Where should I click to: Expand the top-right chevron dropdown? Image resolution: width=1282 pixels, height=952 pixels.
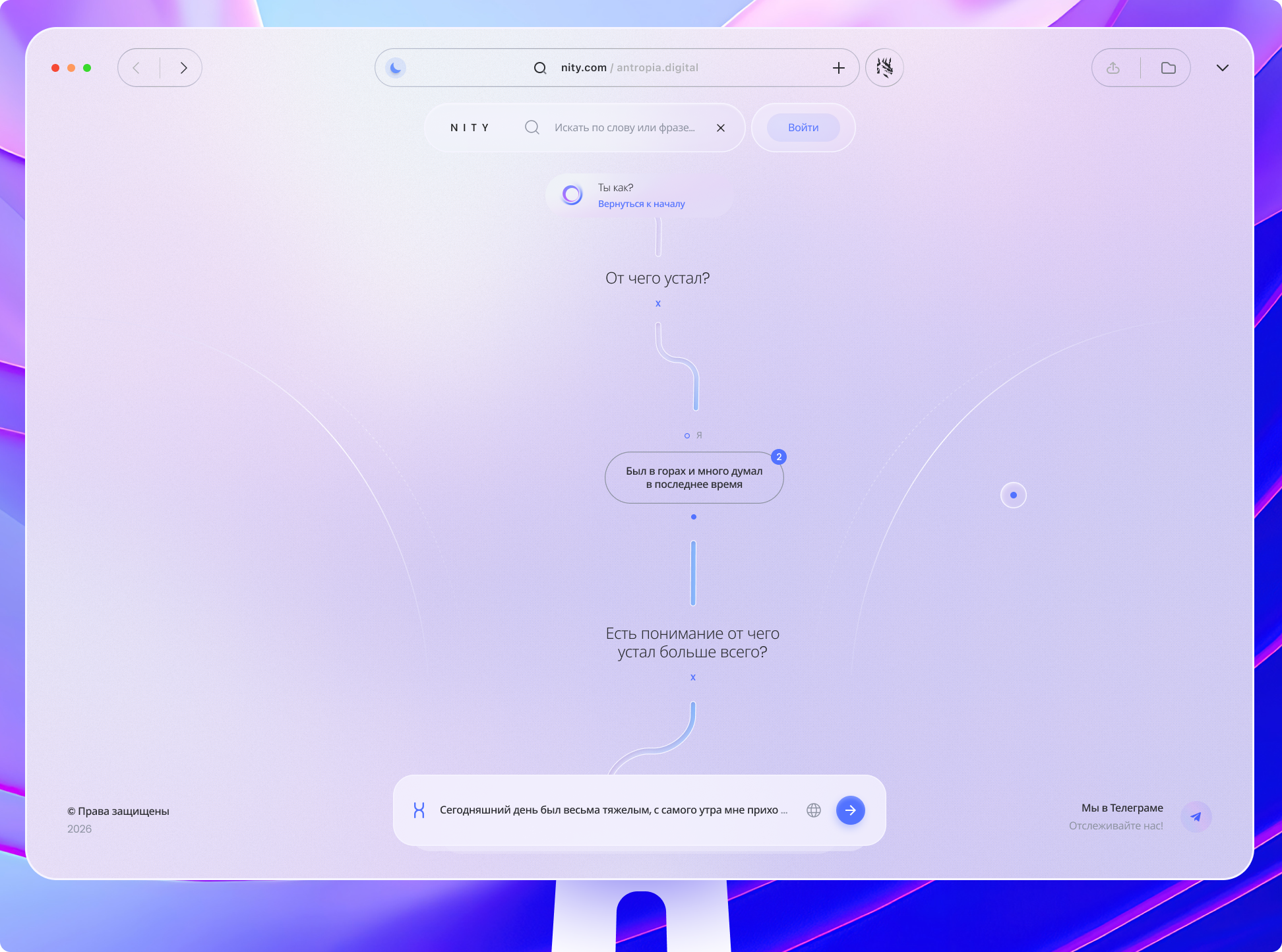[1222, 68]
